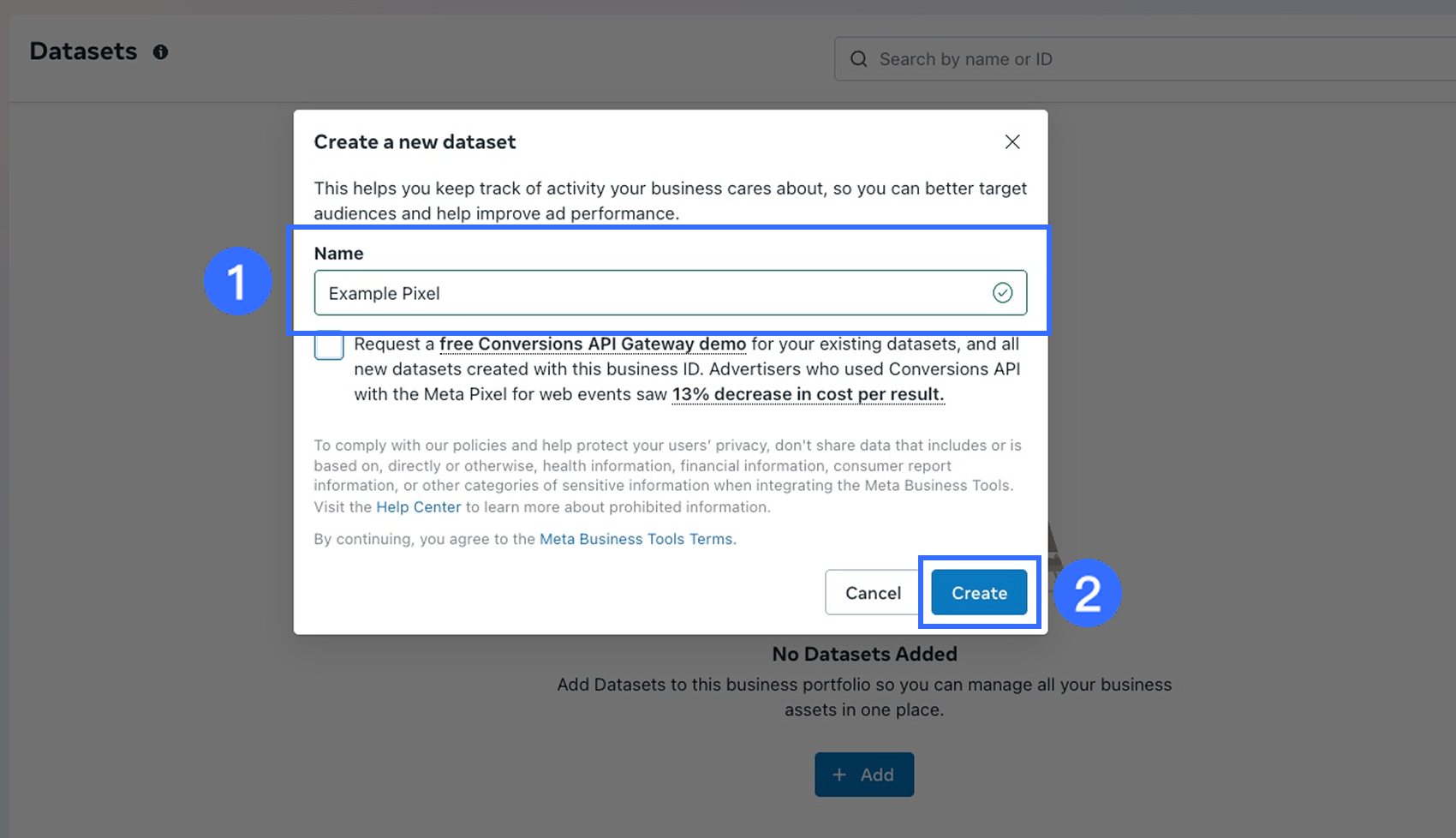Click the Create a new dataset title
The width and height of the screenshot is (1456, 838).
[415, 142]
